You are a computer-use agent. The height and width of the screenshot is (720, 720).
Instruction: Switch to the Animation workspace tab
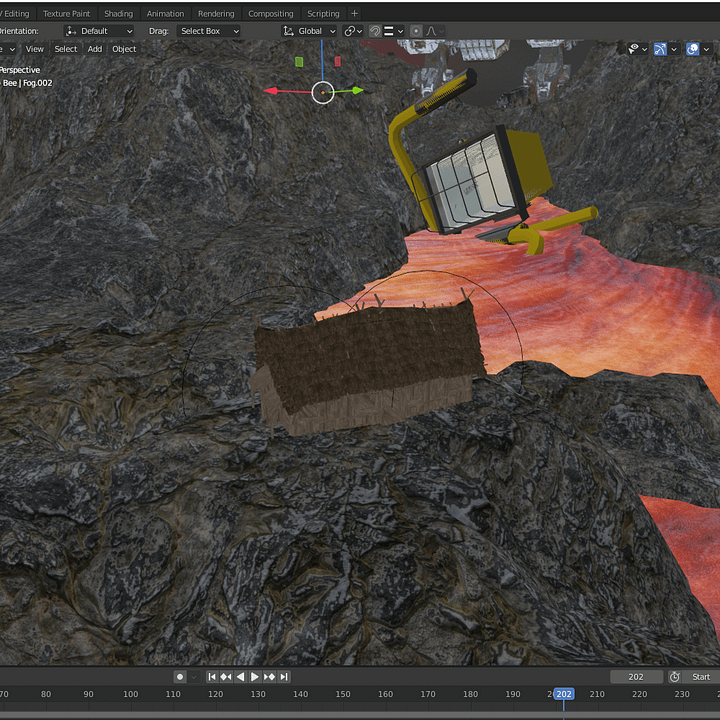[165, 14]
